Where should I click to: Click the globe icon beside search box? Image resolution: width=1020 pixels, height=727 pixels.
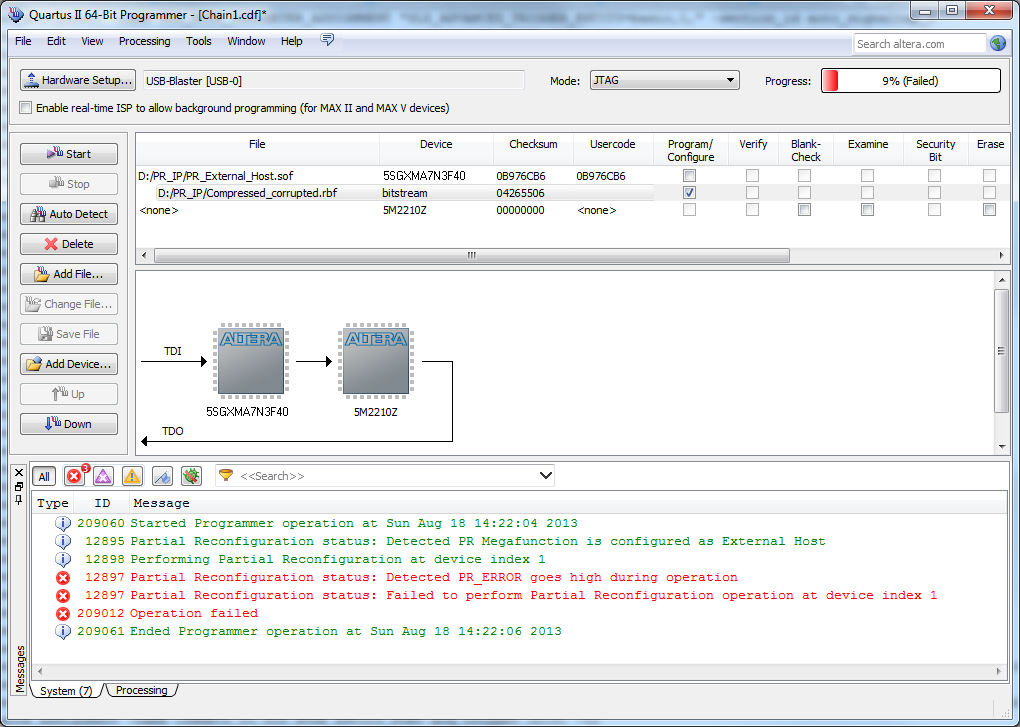coord(998,43)
